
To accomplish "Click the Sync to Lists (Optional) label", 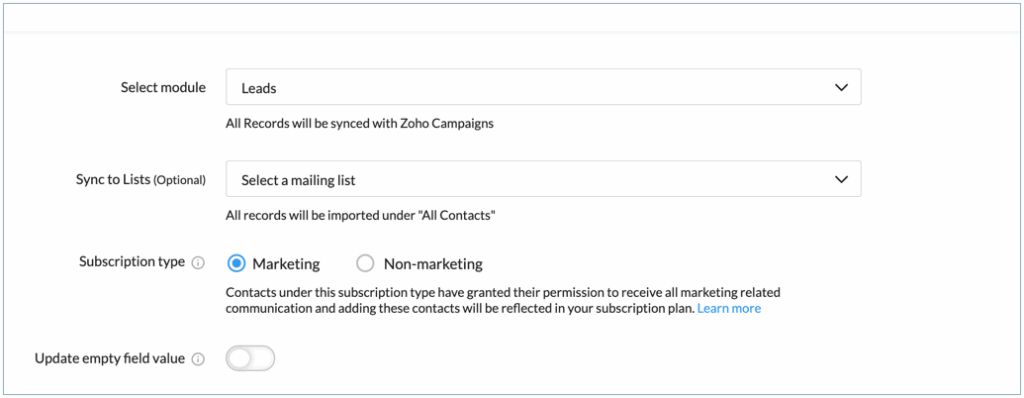I will [x=141, y=180].
